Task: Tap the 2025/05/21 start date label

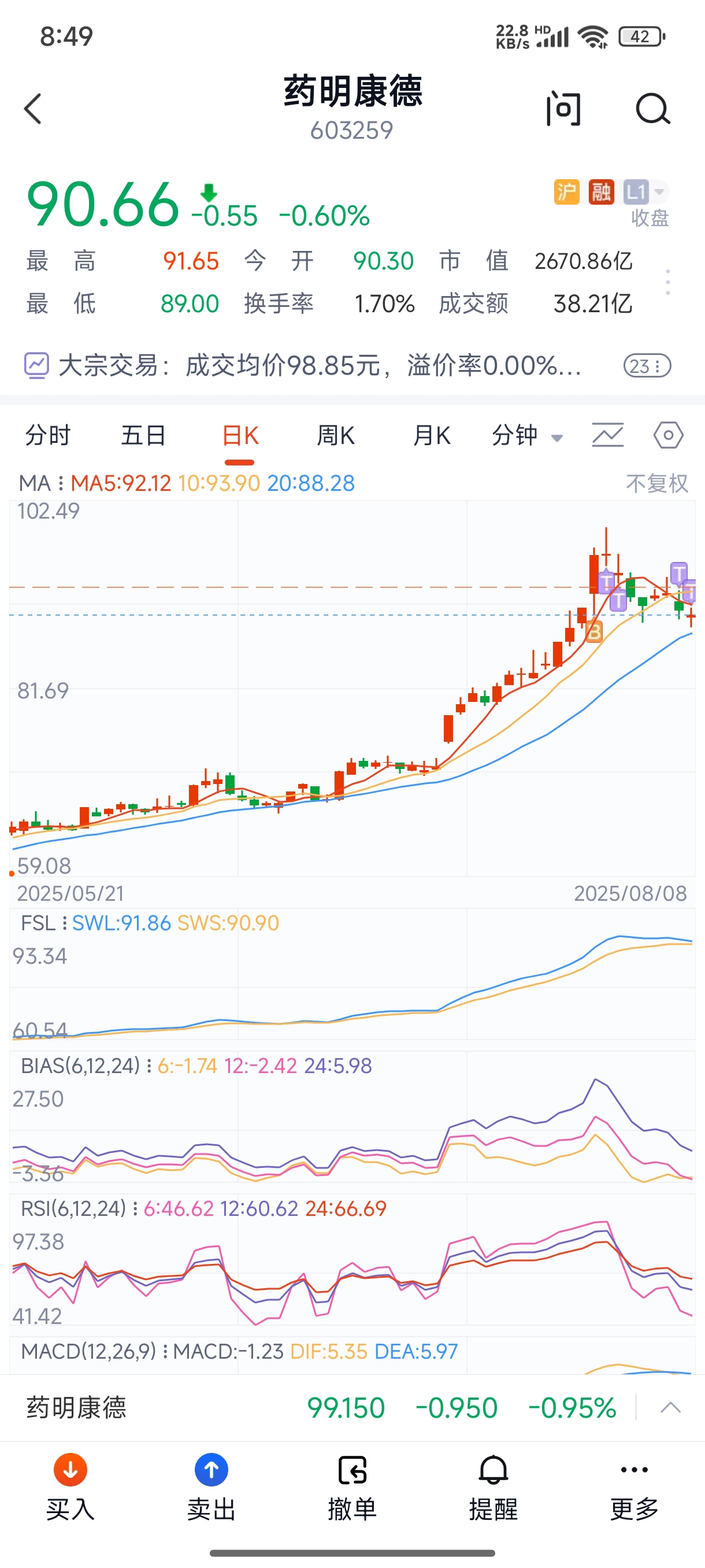Action: [x=70, y=894]
